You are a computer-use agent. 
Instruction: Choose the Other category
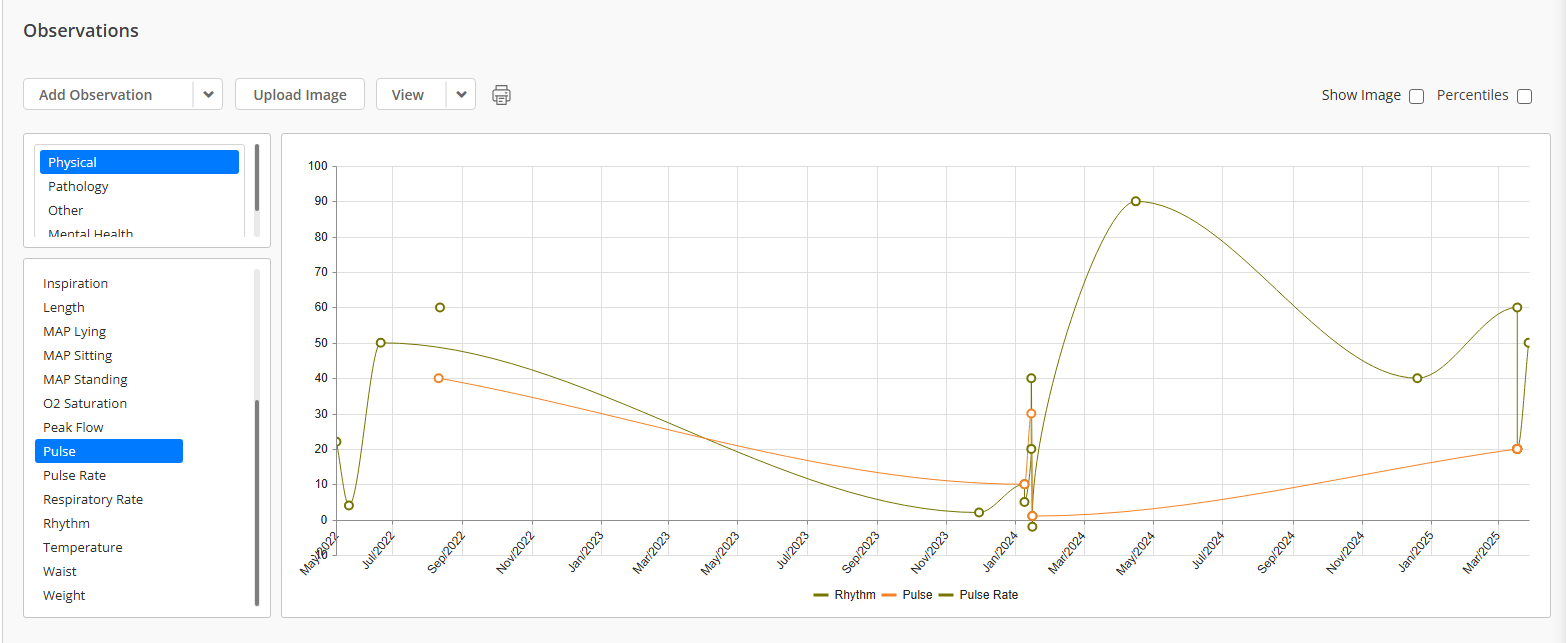coord(66,210)
